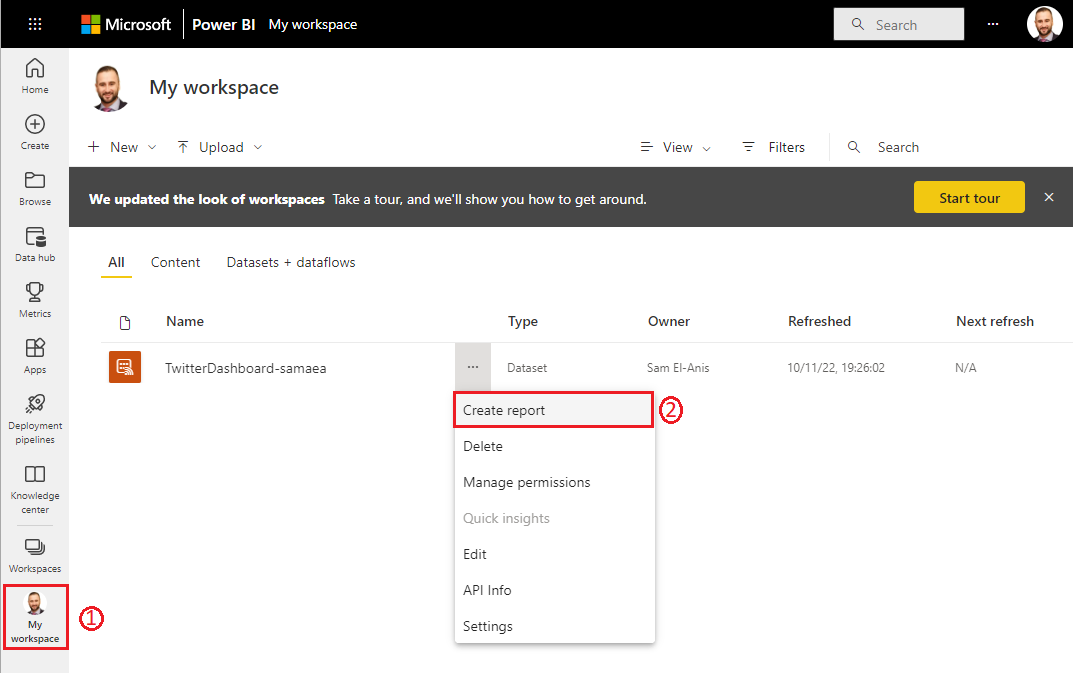Open My workspace in sidebar
The width and height of the screenshot is (1073, 673).
36,617
